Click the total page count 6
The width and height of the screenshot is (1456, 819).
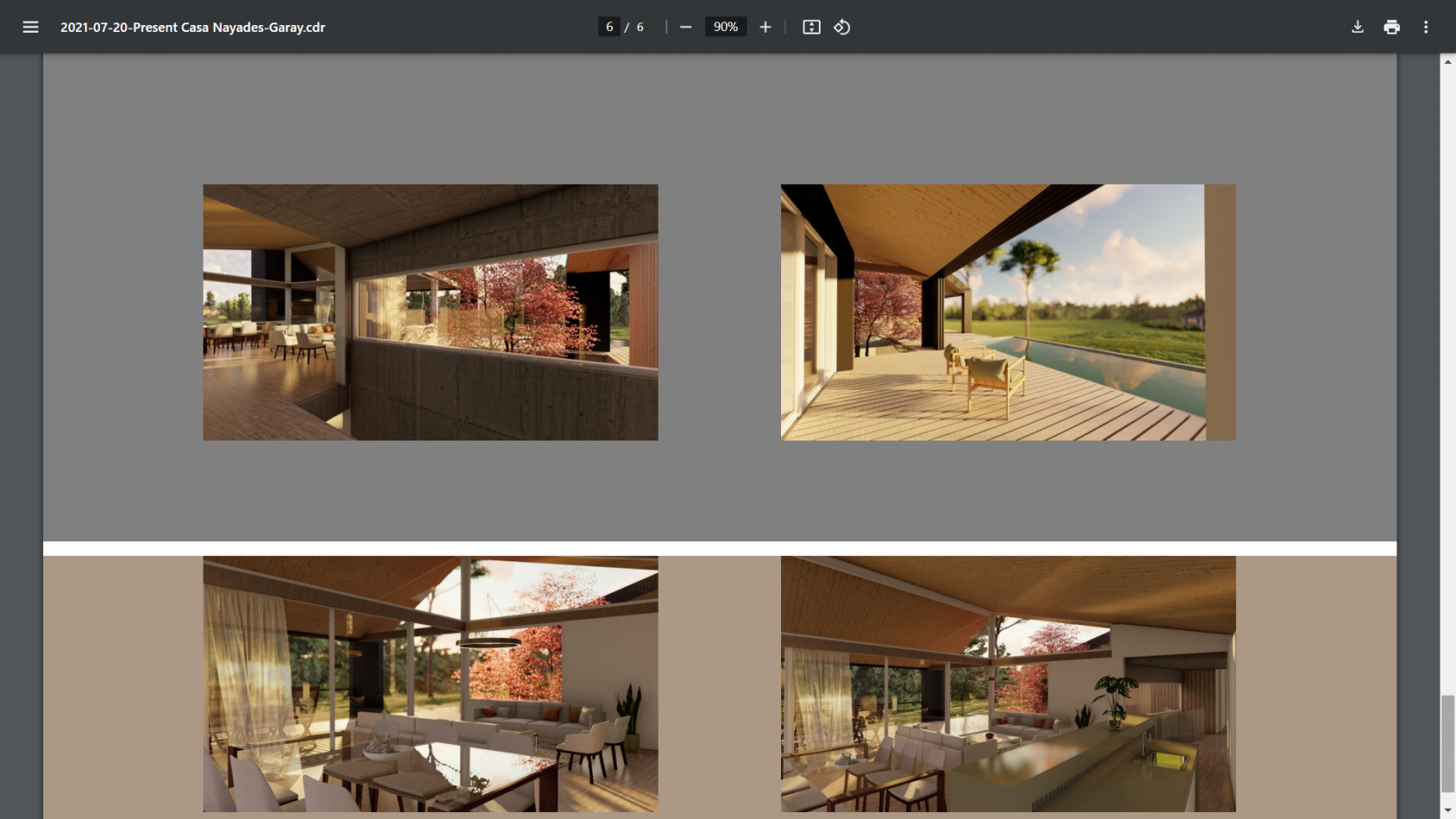[x=640, y=27]
